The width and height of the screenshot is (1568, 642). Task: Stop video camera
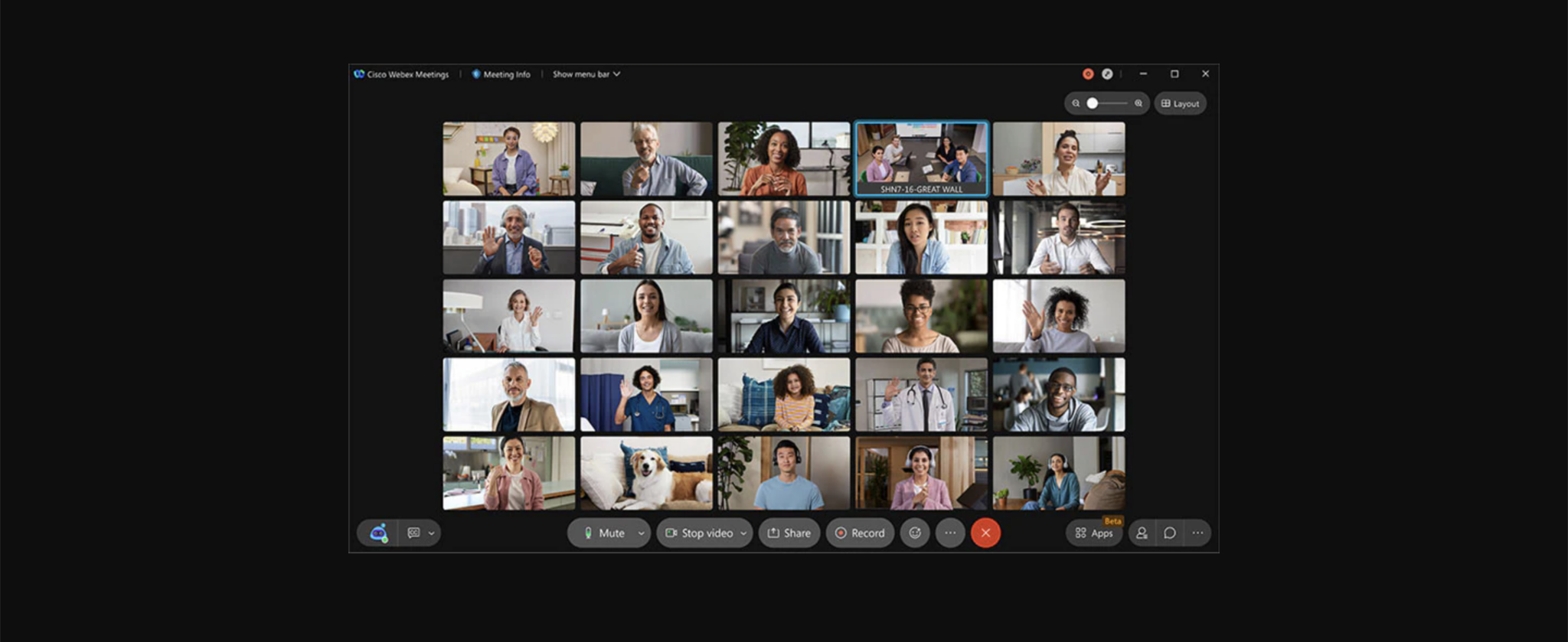click(x=698, y=533)
